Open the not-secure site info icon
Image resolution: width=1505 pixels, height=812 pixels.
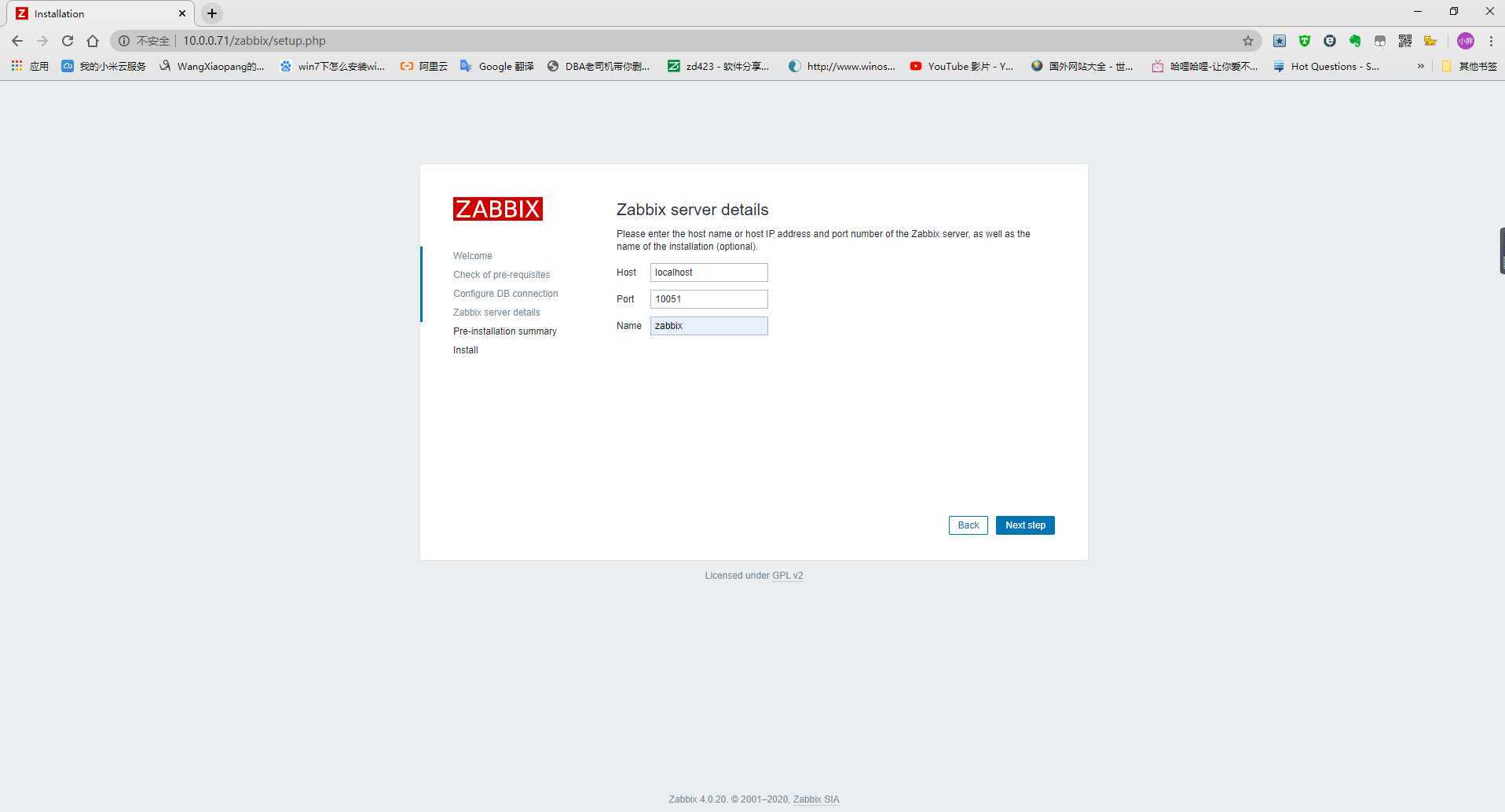click(124, 41)
